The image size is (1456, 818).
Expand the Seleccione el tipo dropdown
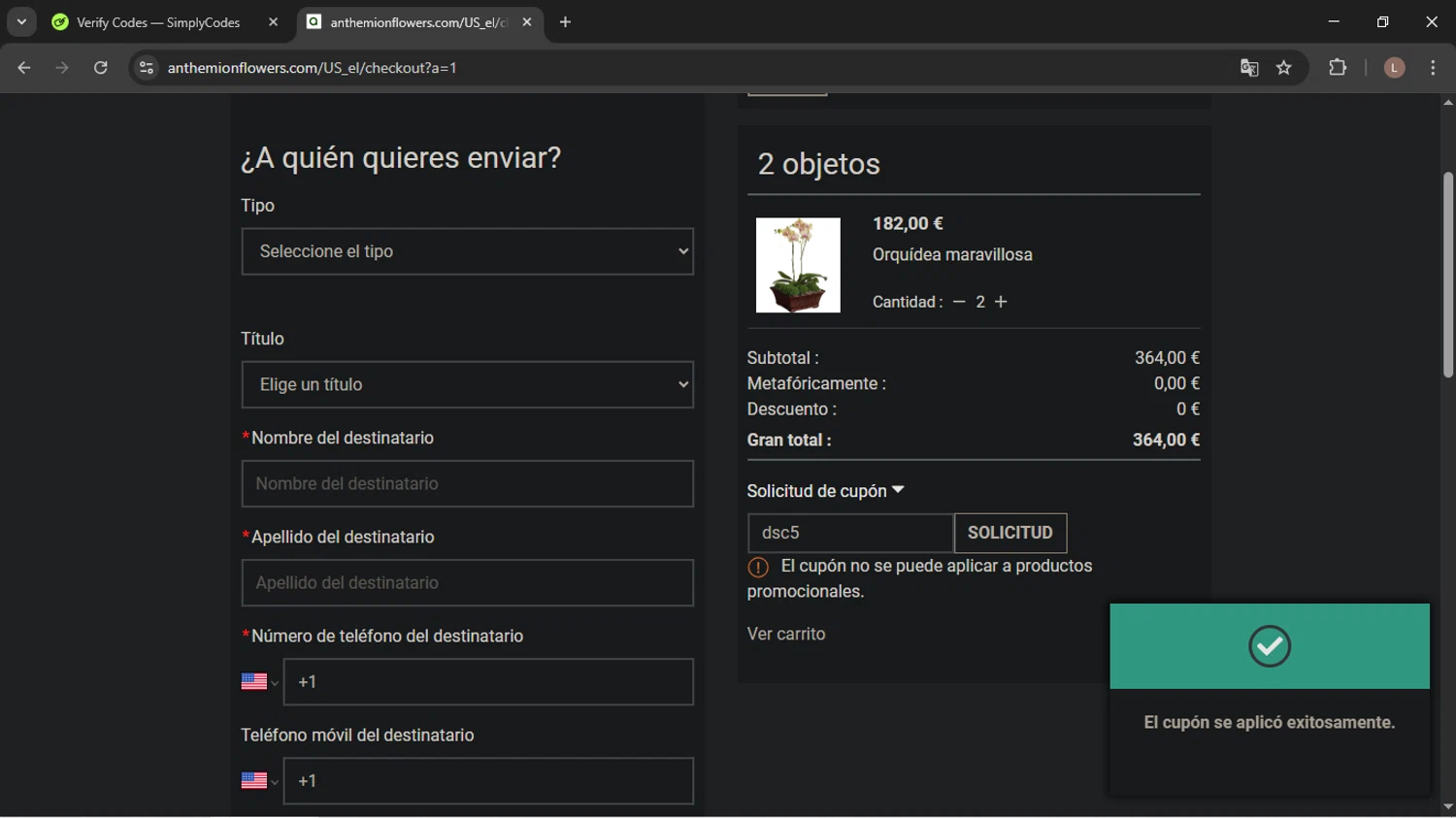tap(468, 251)
